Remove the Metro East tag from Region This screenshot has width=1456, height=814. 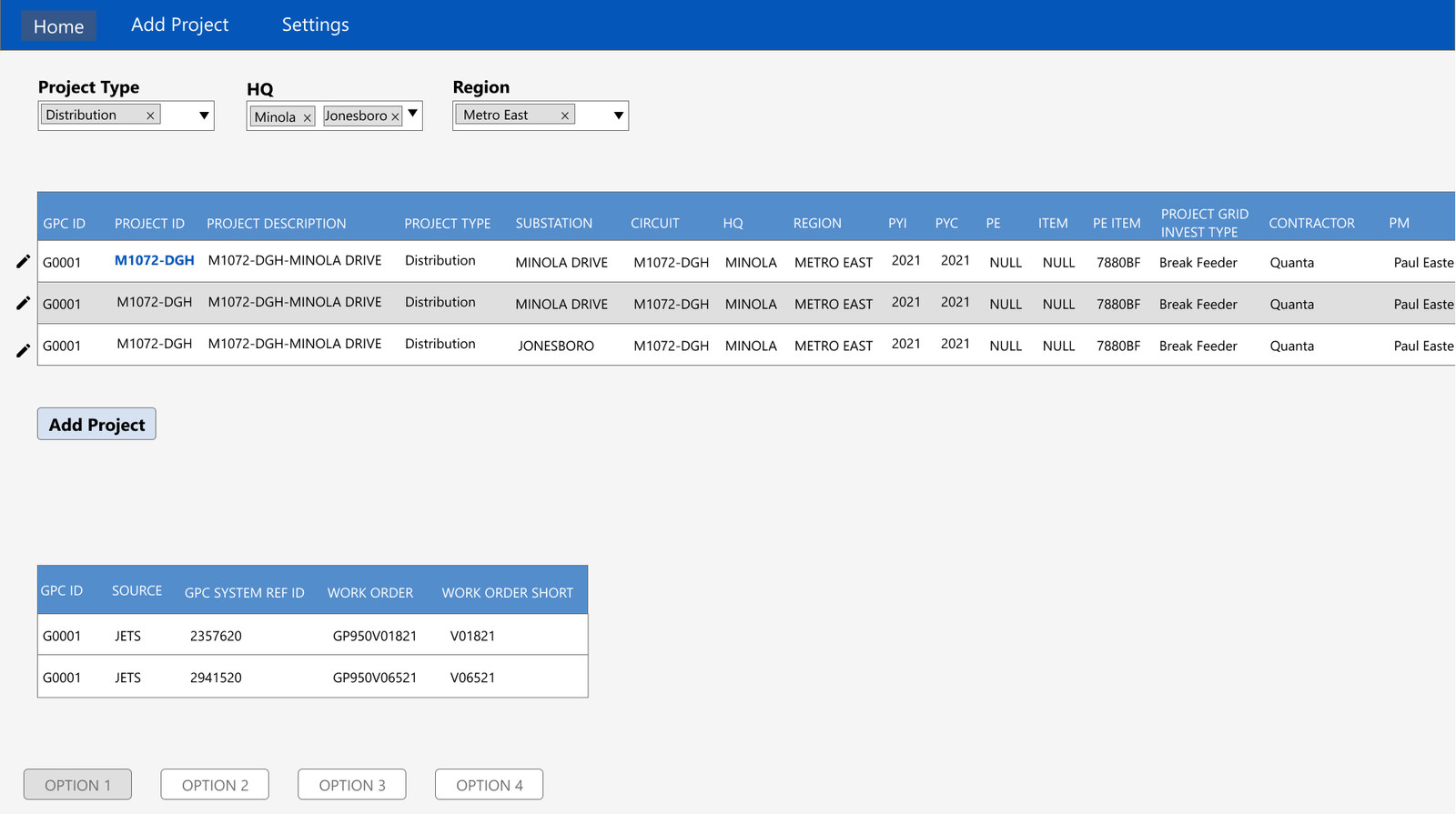564,116
